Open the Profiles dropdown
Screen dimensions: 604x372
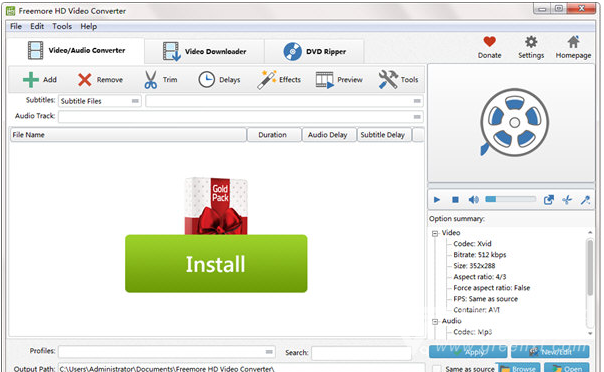coord(167,352)
